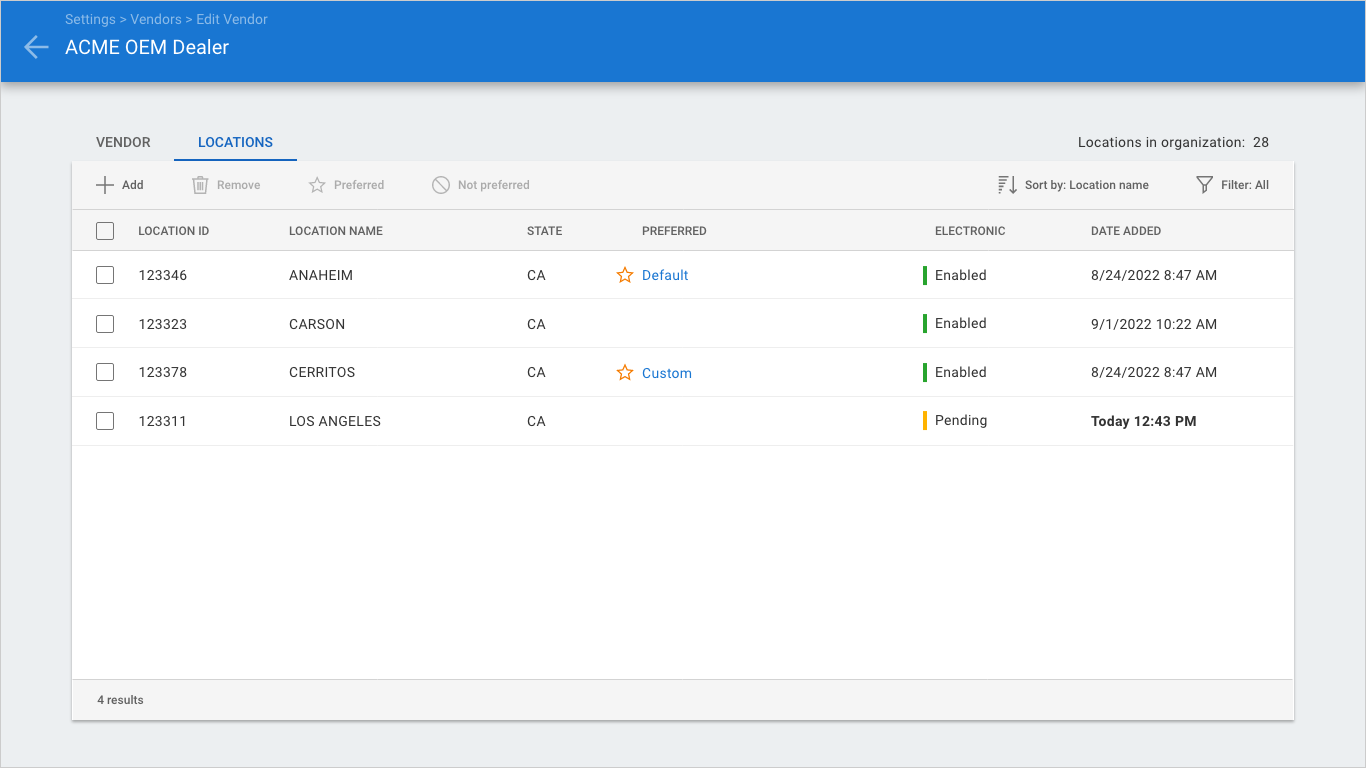Image resolution: width=1366 pixels, height=768 pixels.
Task: Check the box for ANAHEIM location
Action: 105,275
